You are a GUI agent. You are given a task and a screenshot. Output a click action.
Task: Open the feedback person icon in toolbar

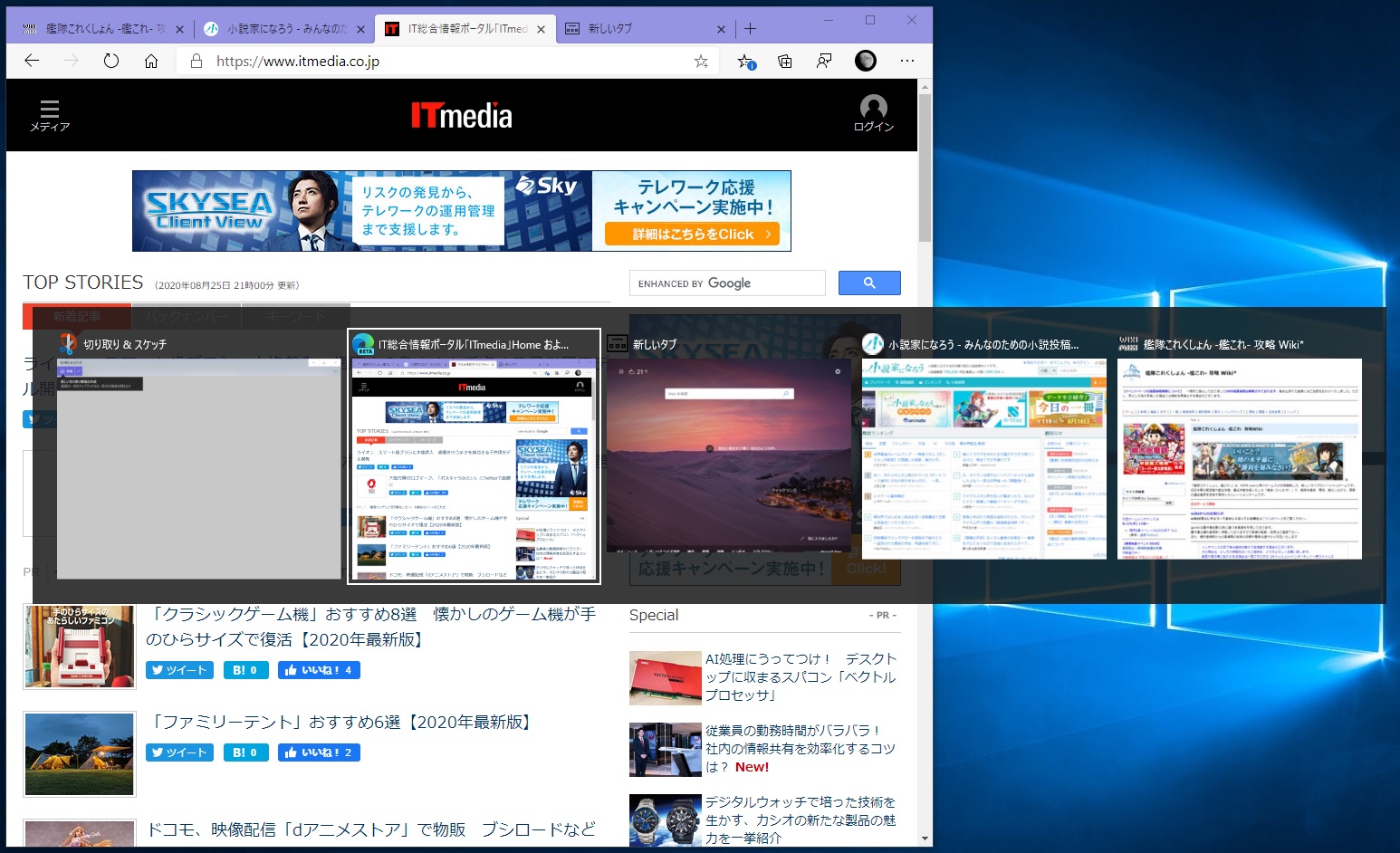(824, 62)
